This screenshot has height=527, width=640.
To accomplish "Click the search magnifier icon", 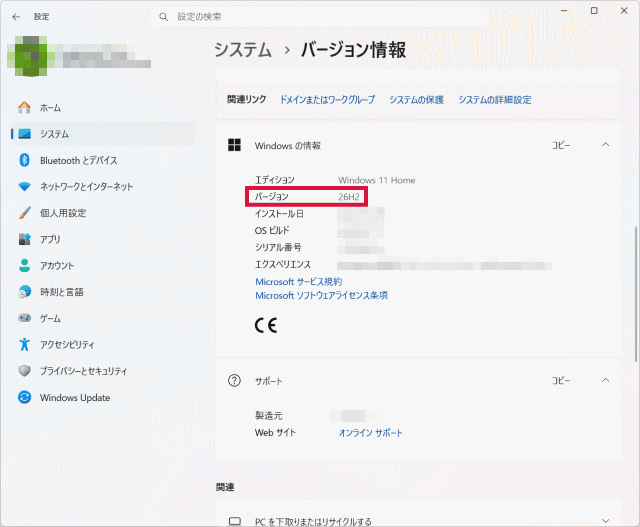I will 163,17.
